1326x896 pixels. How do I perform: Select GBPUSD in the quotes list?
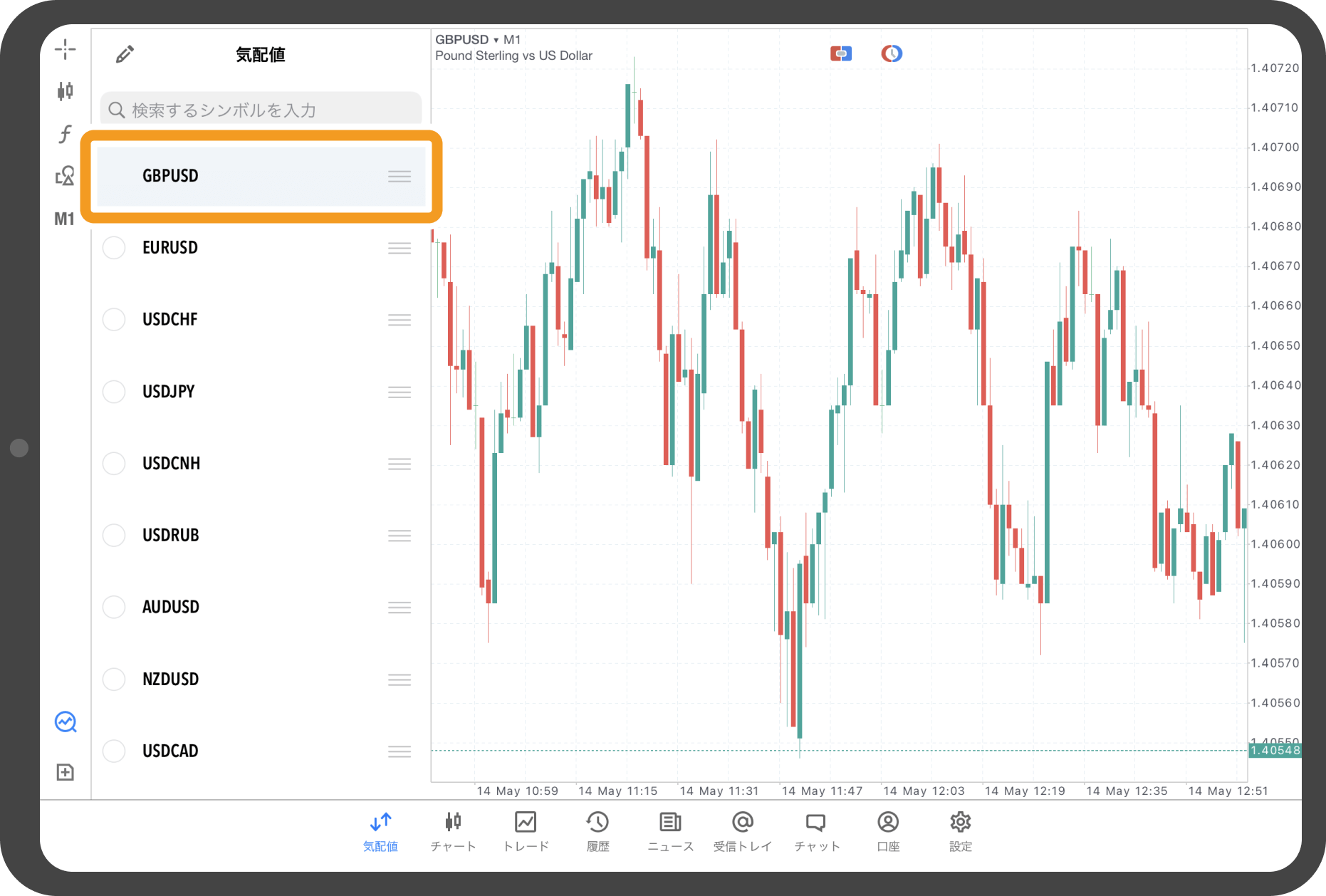coord(261,176)
